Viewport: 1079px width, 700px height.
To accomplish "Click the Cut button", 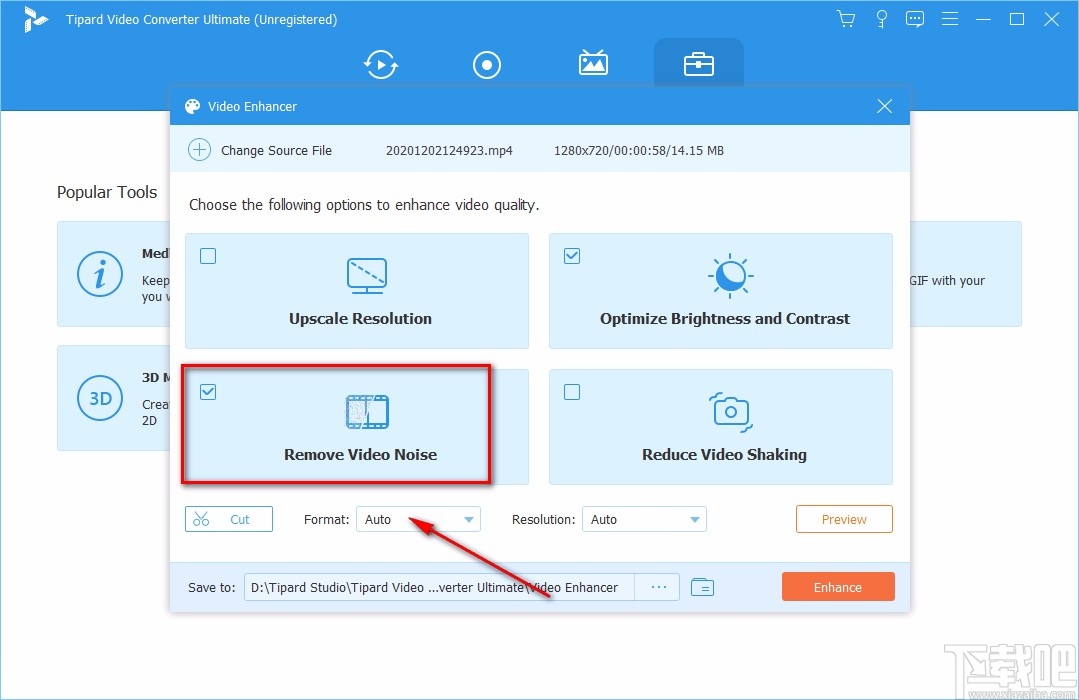I will click(x=228, y=519).
